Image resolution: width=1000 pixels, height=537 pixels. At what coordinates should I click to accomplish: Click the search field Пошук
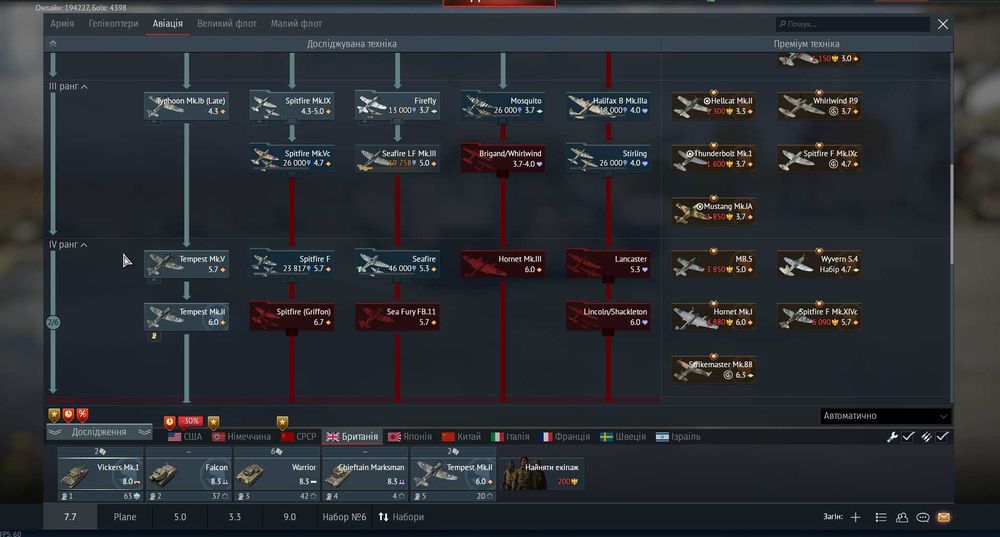point(853,24)
